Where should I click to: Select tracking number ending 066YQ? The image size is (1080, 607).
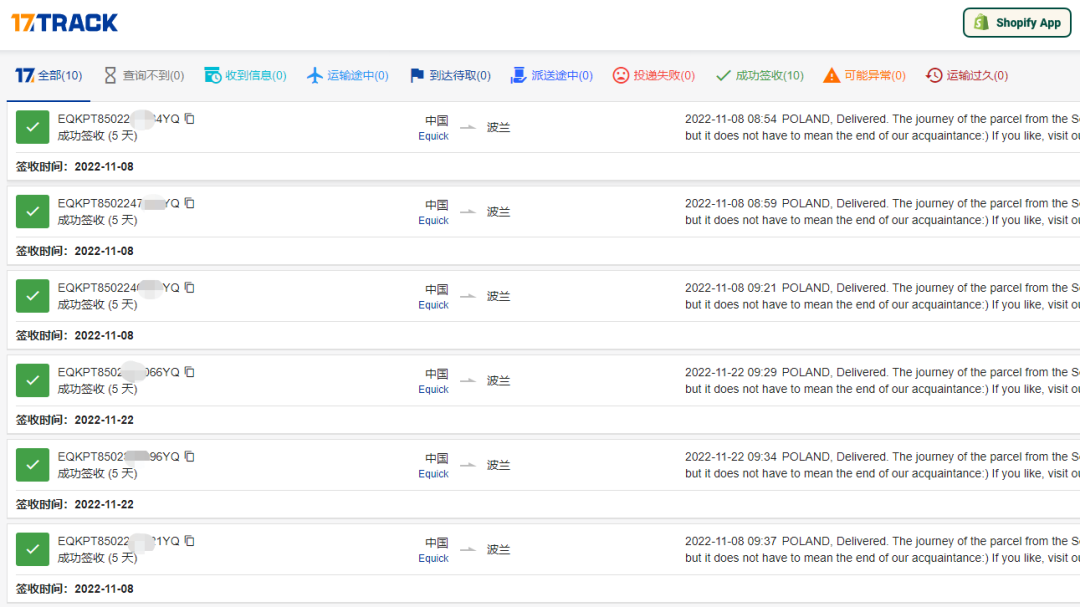click(118, 372)
